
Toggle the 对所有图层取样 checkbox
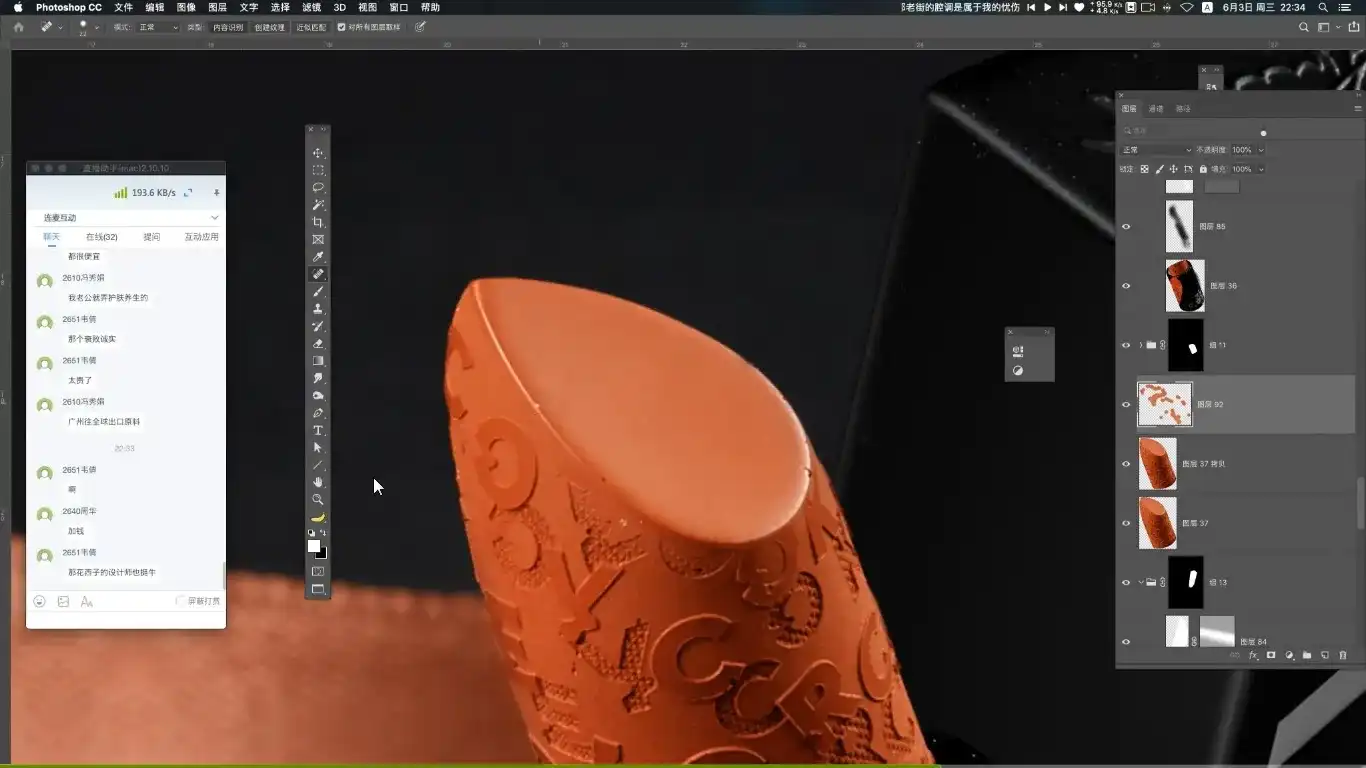342,27
